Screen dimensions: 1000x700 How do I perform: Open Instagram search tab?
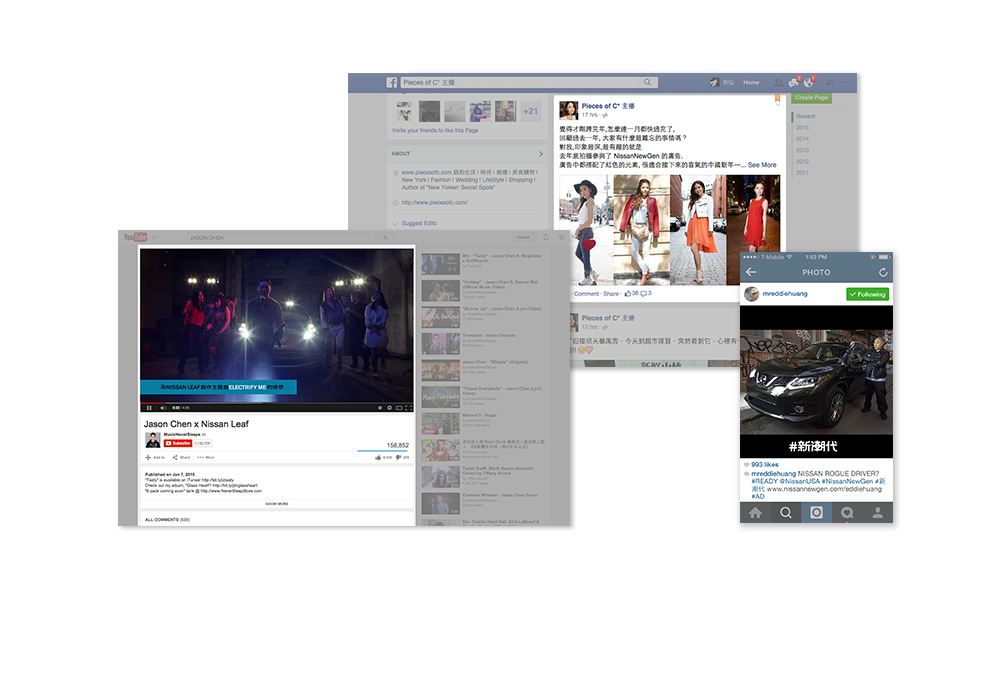tap(786, 513)
